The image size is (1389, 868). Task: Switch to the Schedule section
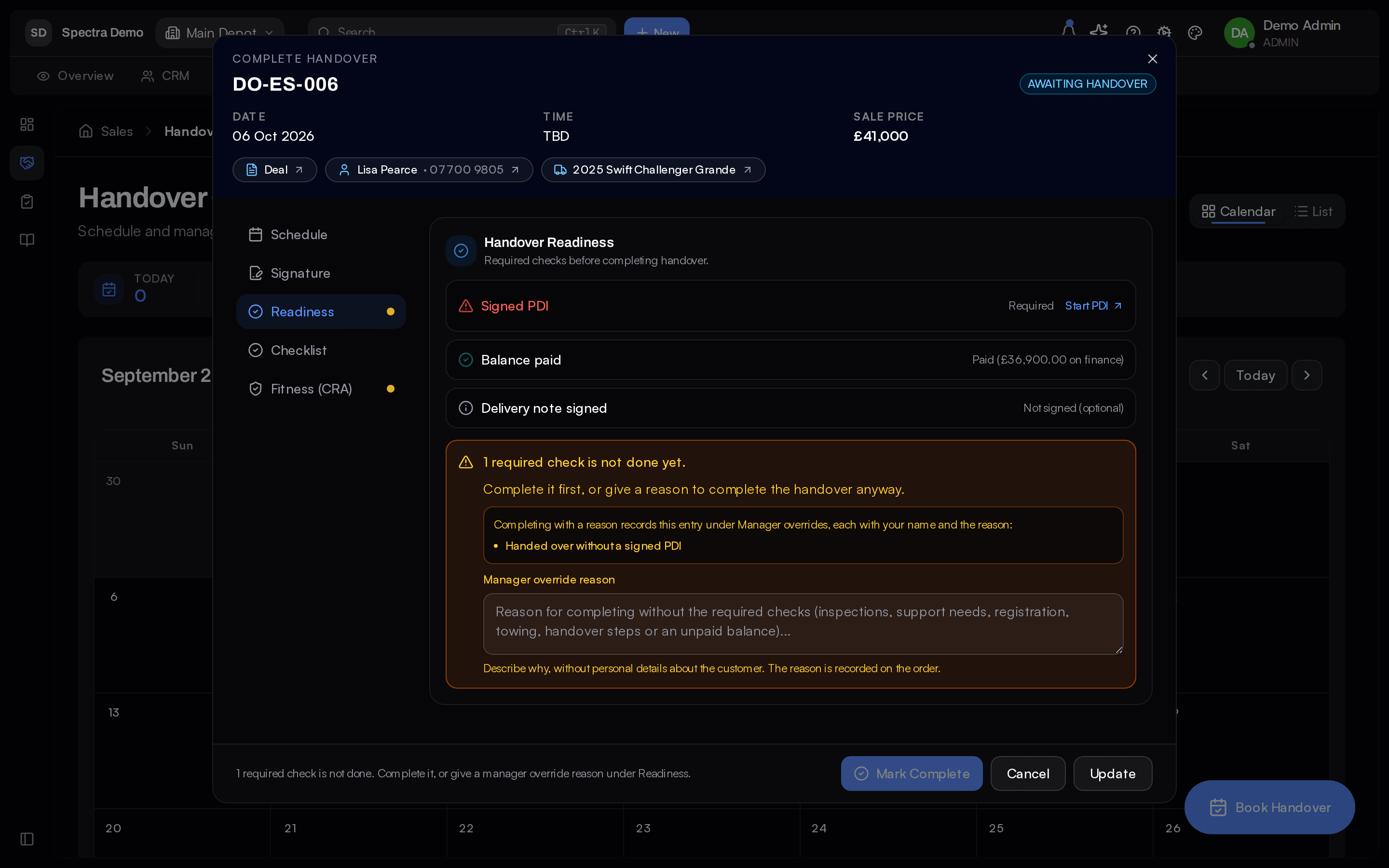point(321,234)
